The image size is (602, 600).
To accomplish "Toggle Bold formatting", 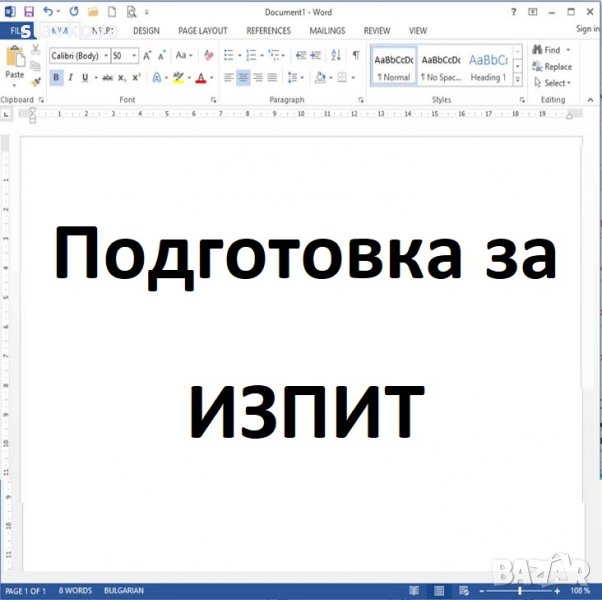I will tap(56, 78).
